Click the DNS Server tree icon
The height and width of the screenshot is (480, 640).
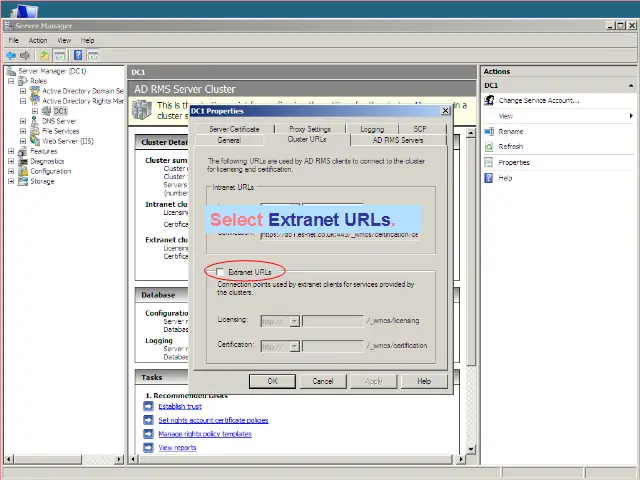(x=35, y=121)
